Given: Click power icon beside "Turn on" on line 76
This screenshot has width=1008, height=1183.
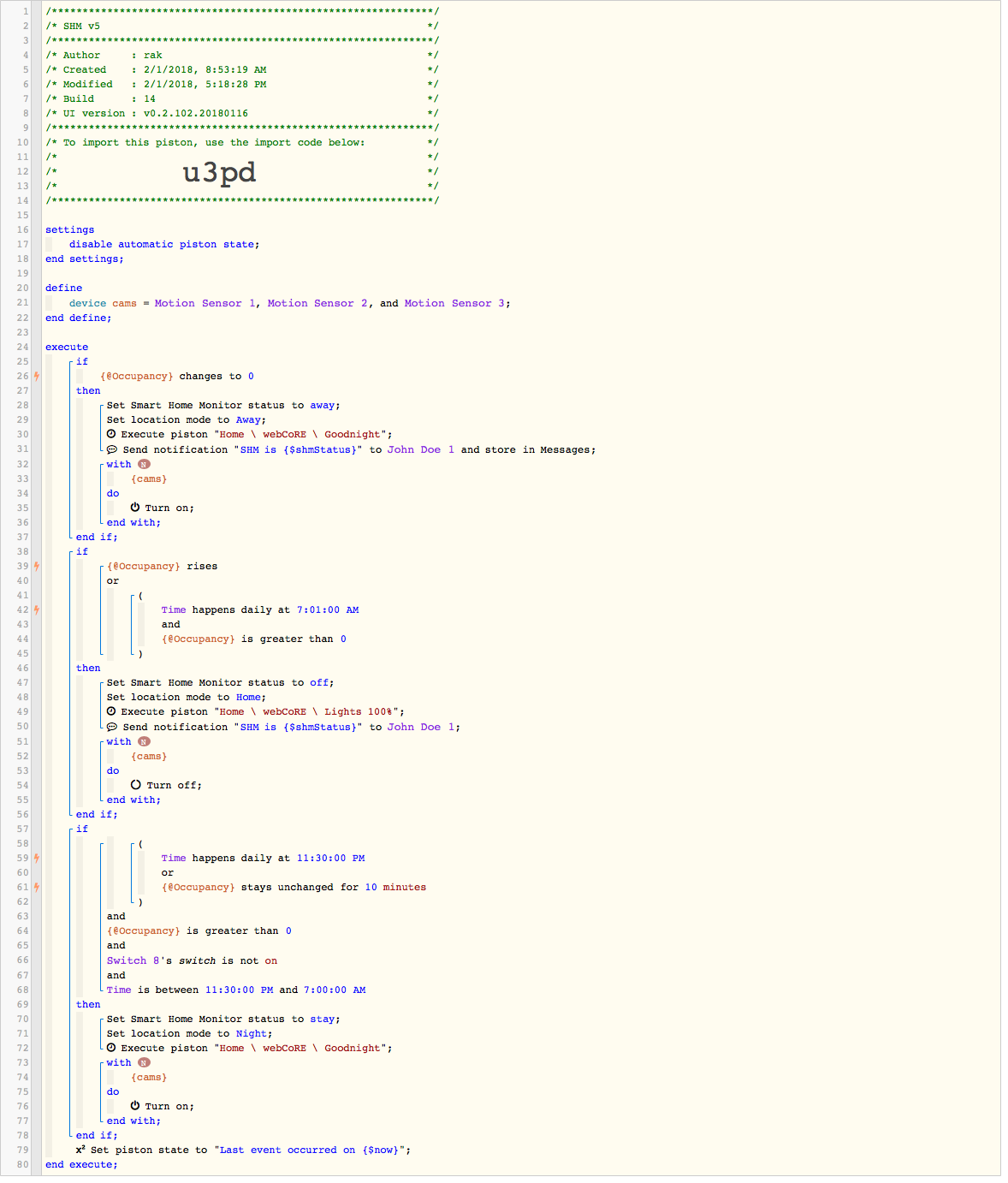Looking at the screenshot, I should pos(135,1106).
